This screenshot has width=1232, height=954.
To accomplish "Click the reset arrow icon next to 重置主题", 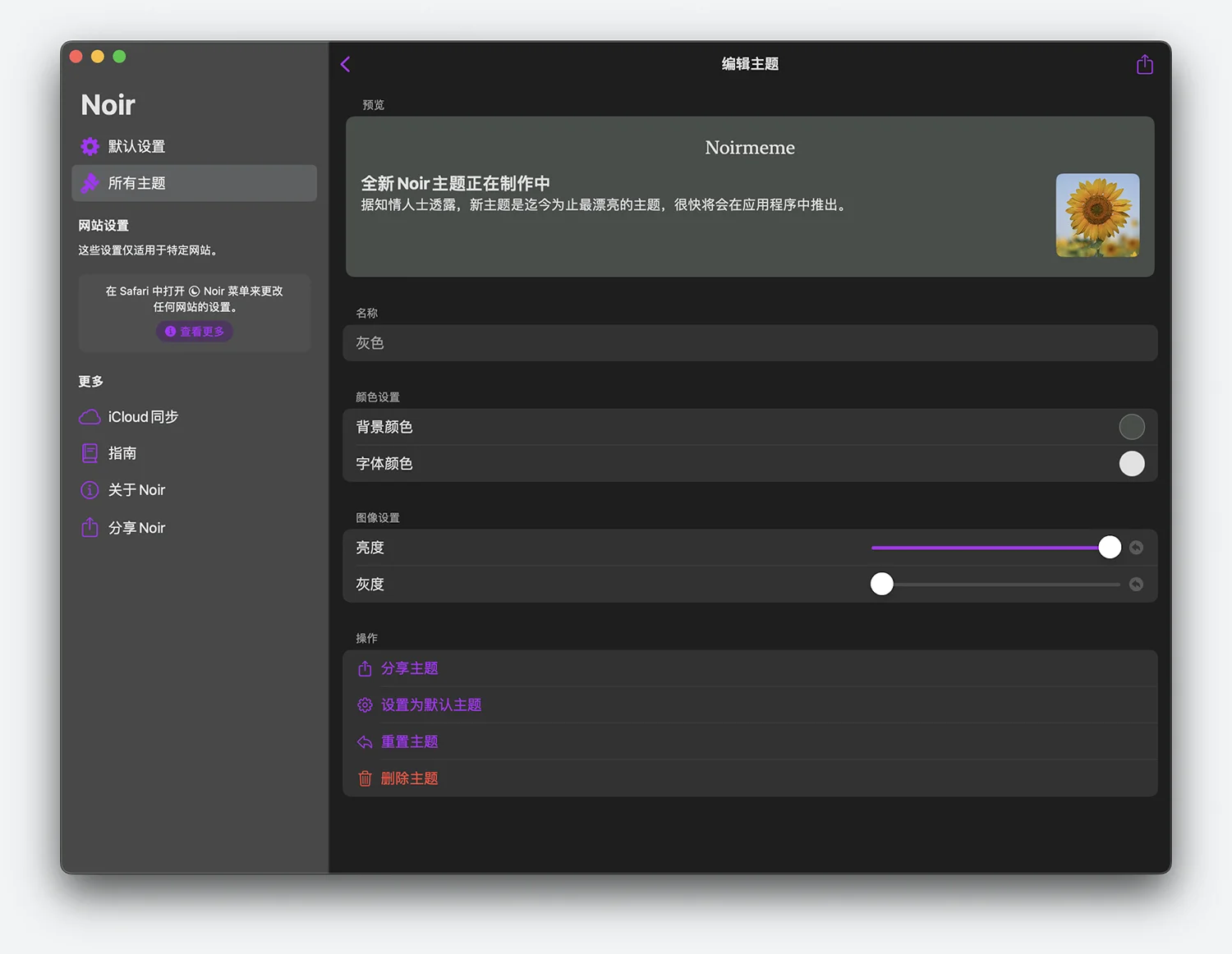I will pyautogui.click(x=365, y=742).
